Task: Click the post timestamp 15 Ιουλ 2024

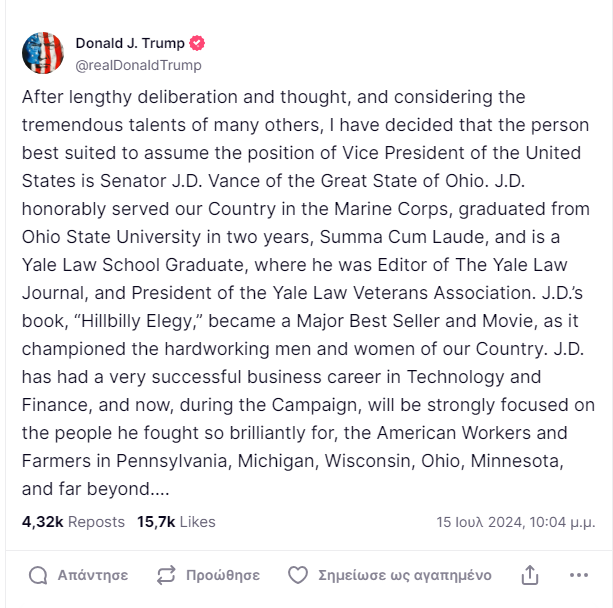Action: (515, 522)
